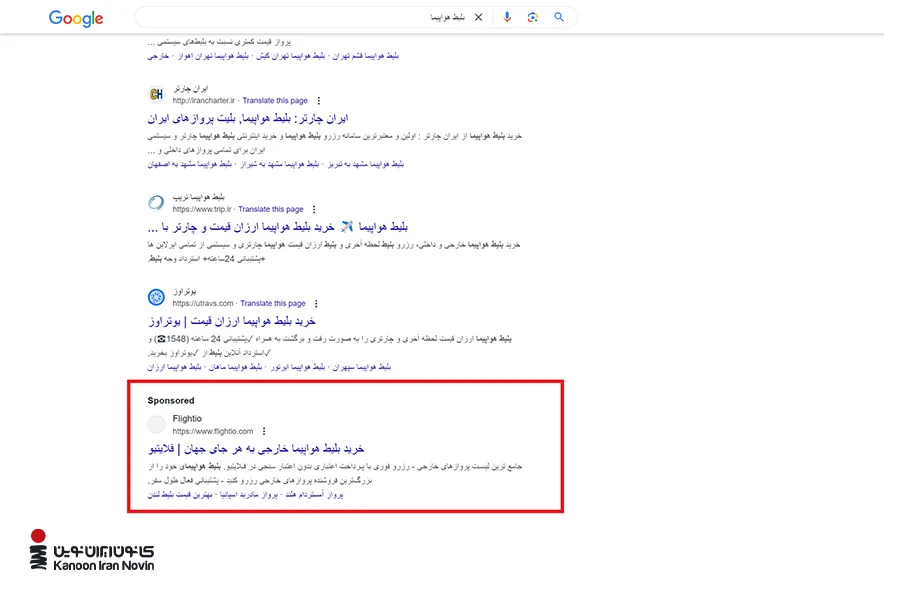
Task: Open sitelink بلیط هواپیما ماهان
Action: pos(235,367)
